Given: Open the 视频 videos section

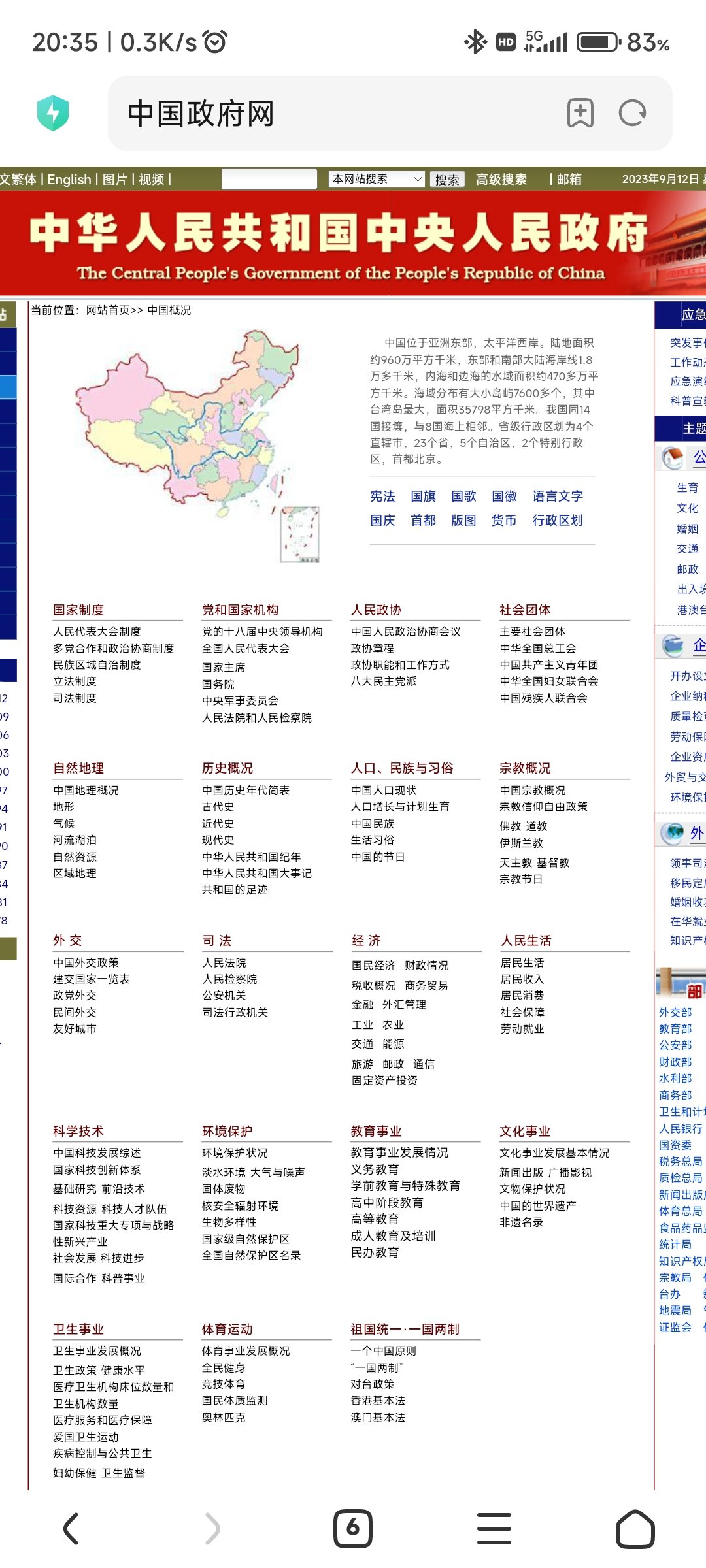Looking at the screenshot, I should pyautogui.click(x=152, y=180).
